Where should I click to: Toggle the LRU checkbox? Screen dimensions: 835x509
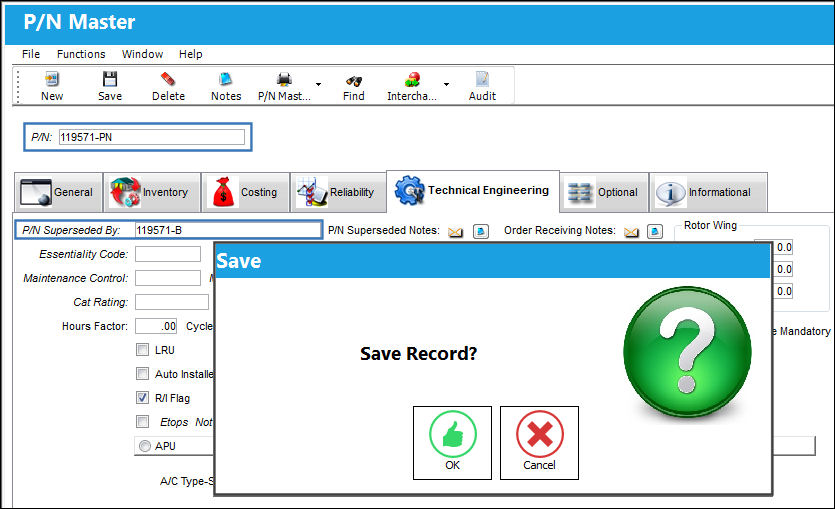click(x=142, y=350)
